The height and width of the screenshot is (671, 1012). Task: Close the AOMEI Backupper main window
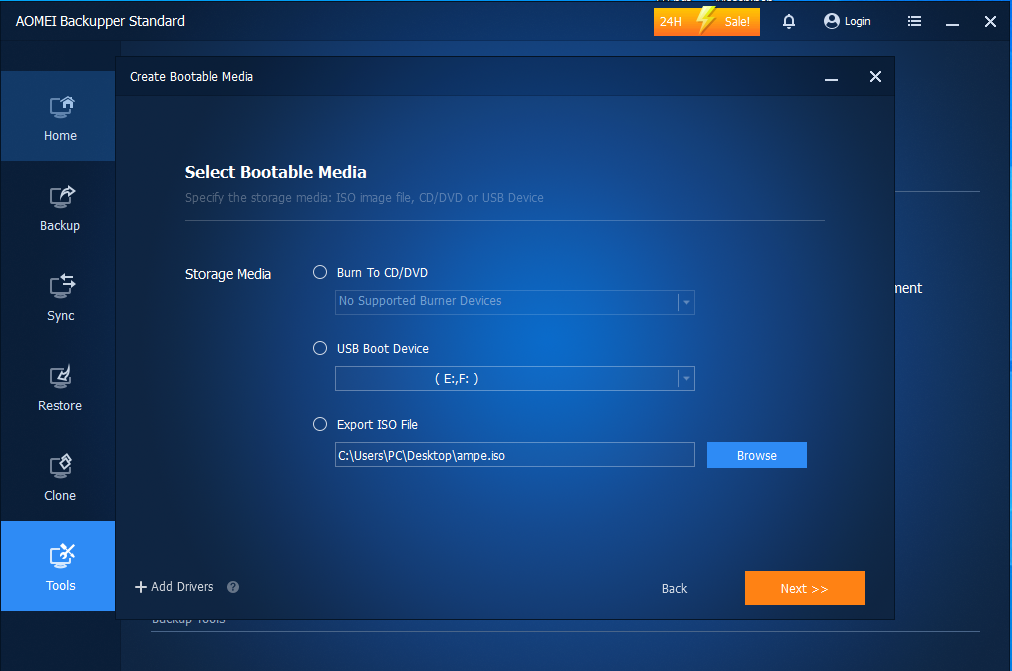tap(991, 21)
